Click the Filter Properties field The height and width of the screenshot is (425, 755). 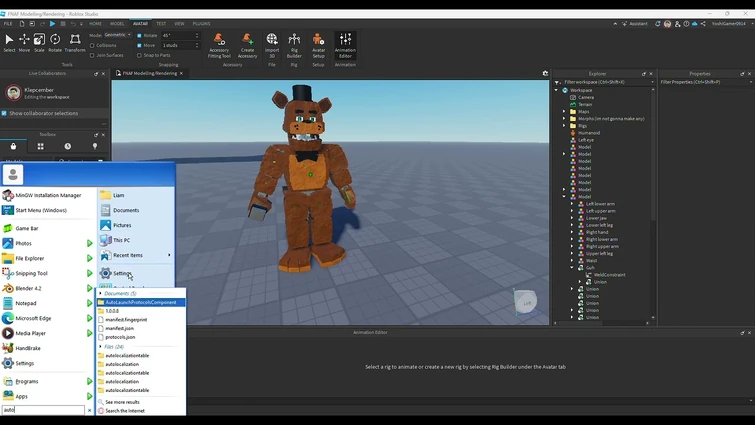pos(705,82)
